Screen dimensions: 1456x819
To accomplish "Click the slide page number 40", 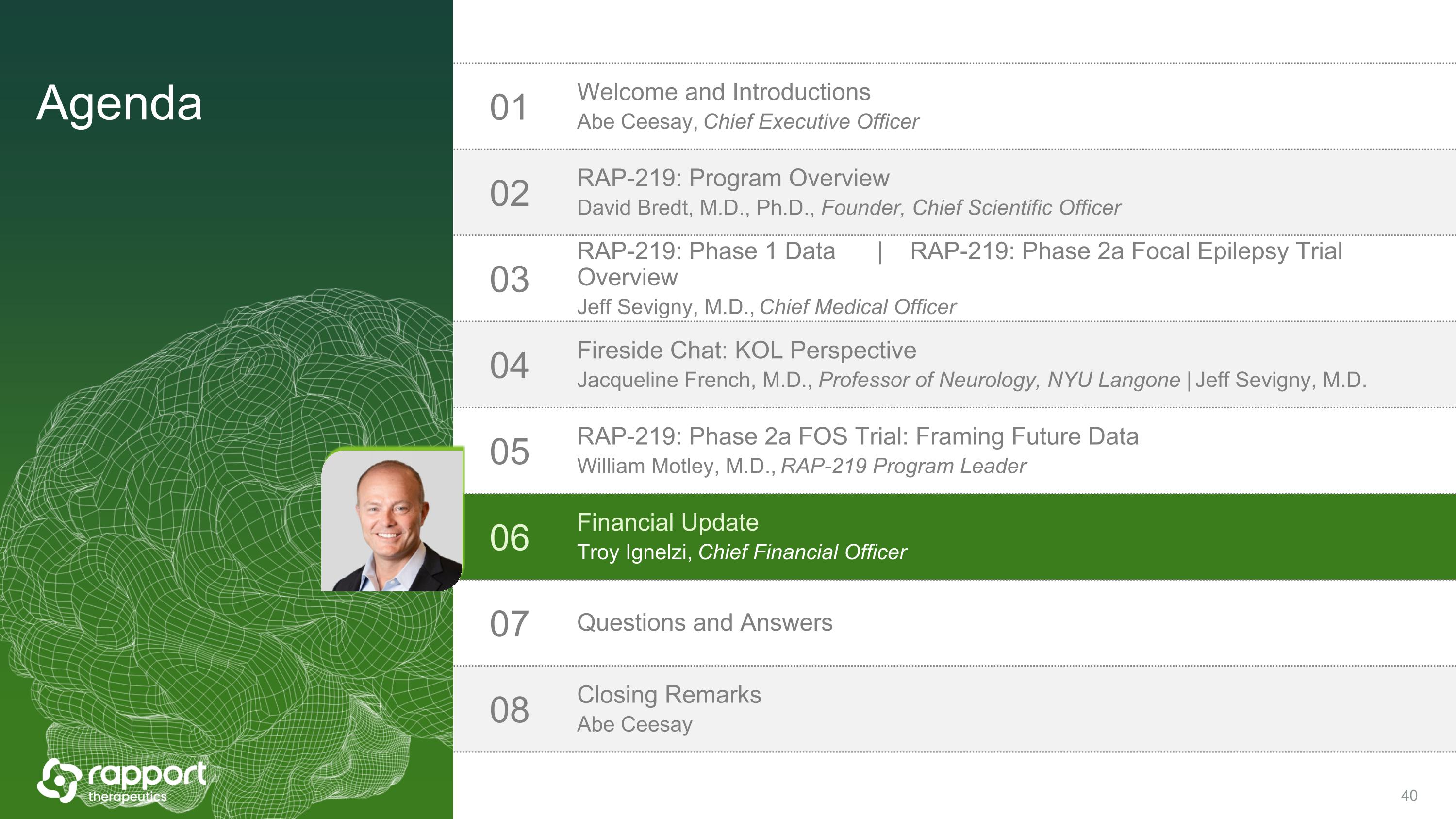I will tap(1408, 795).
